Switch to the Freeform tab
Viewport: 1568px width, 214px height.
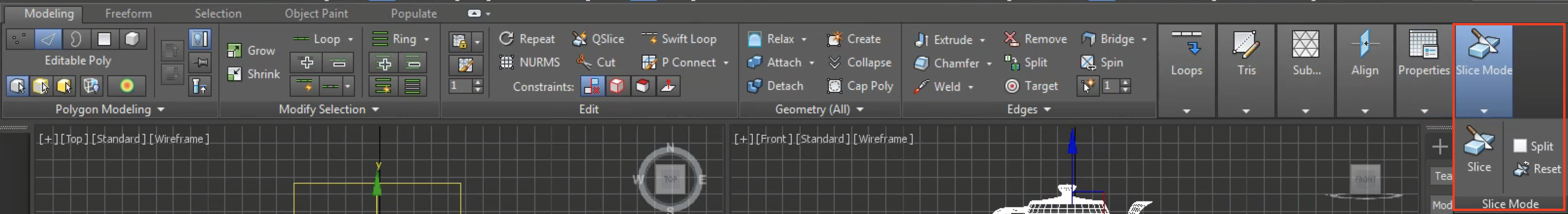pos(128,13)
